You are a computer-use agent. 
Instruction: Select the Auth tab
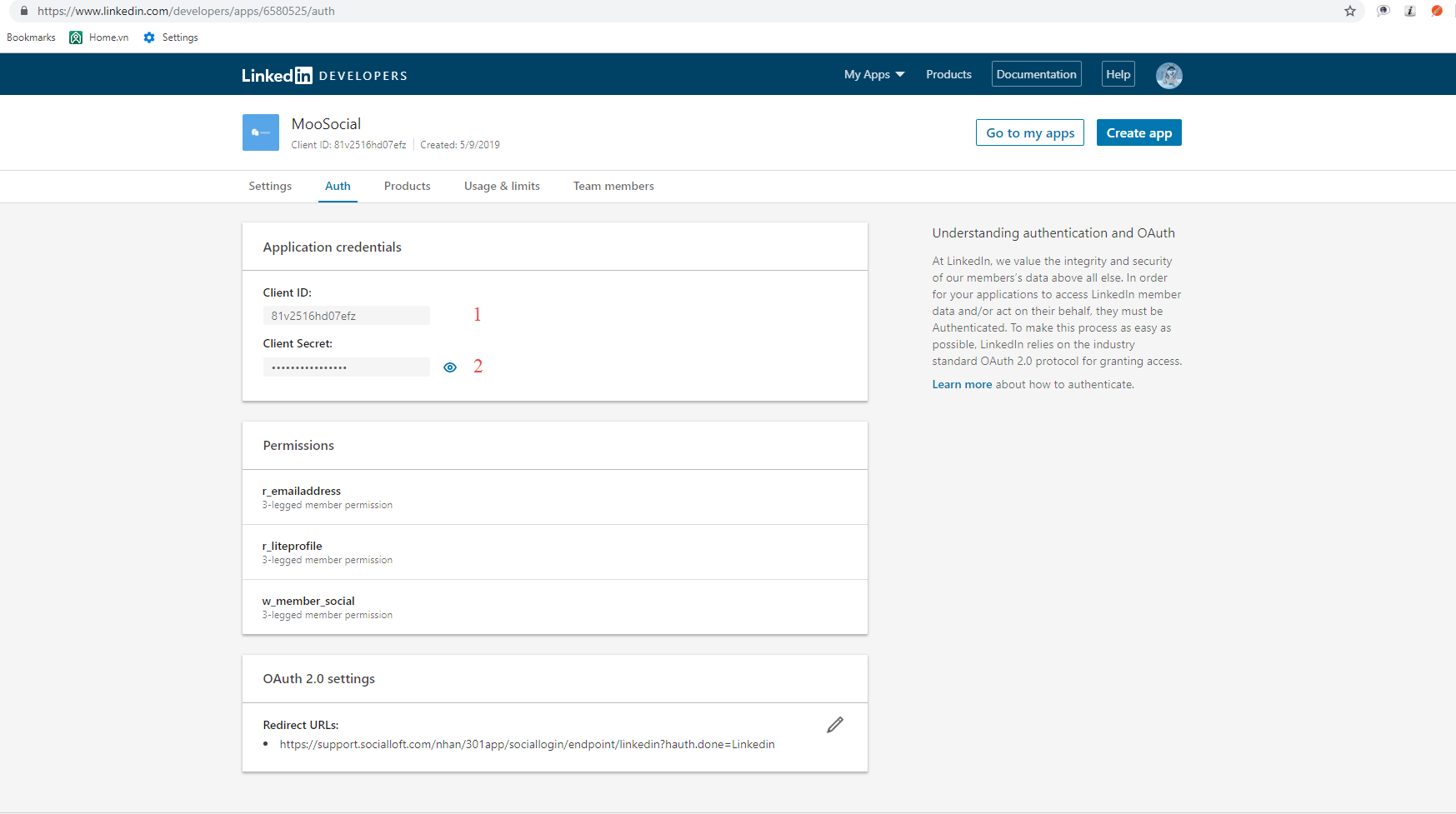(x=338, y=186)
